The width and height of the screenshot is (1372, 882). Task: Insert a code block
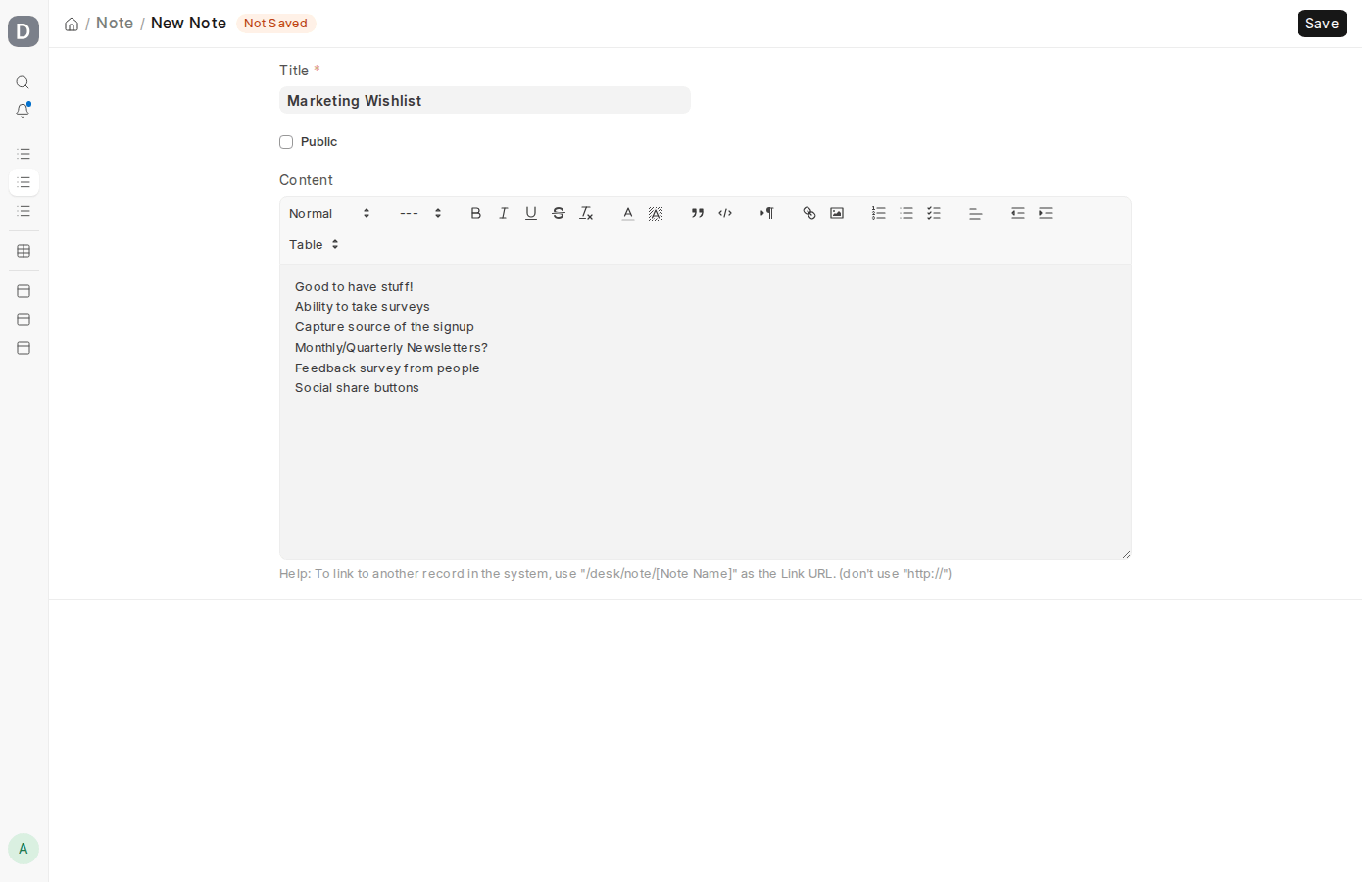tap(725, 213)
